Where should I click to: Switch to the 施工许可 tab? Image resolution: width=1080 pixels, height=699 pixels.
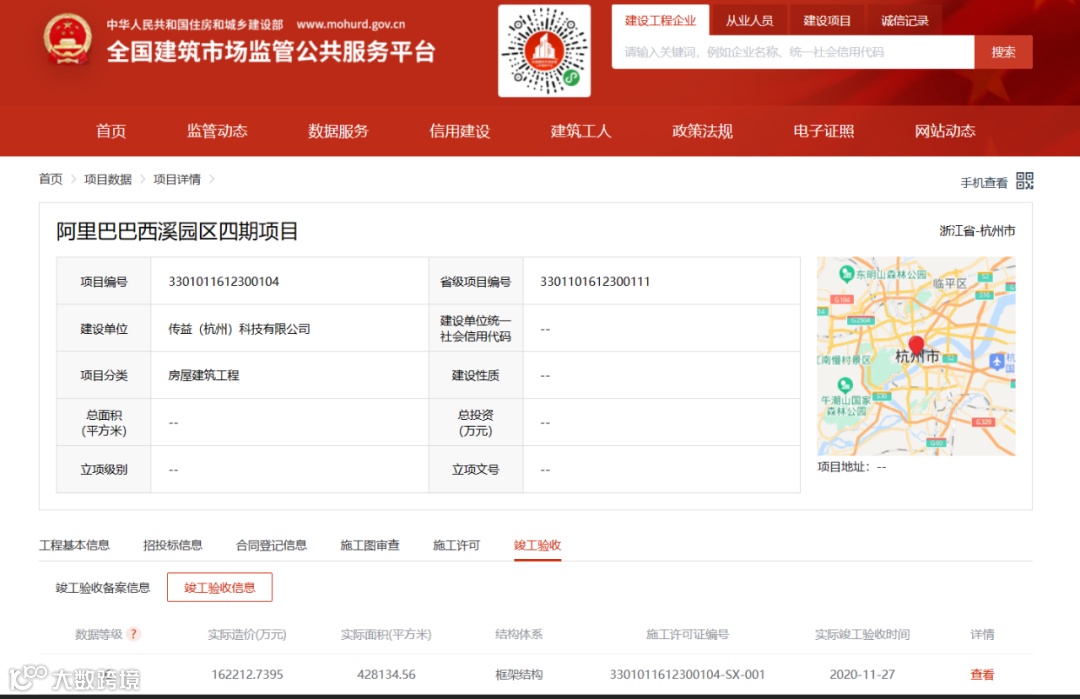point(456,545)
